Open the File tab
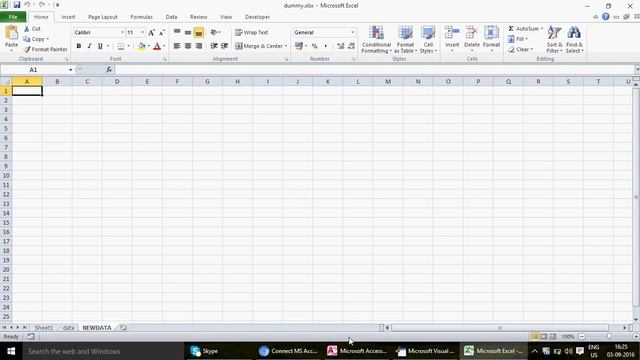Image resolution: width=640 pixels, height=360 pixels. 13,17
